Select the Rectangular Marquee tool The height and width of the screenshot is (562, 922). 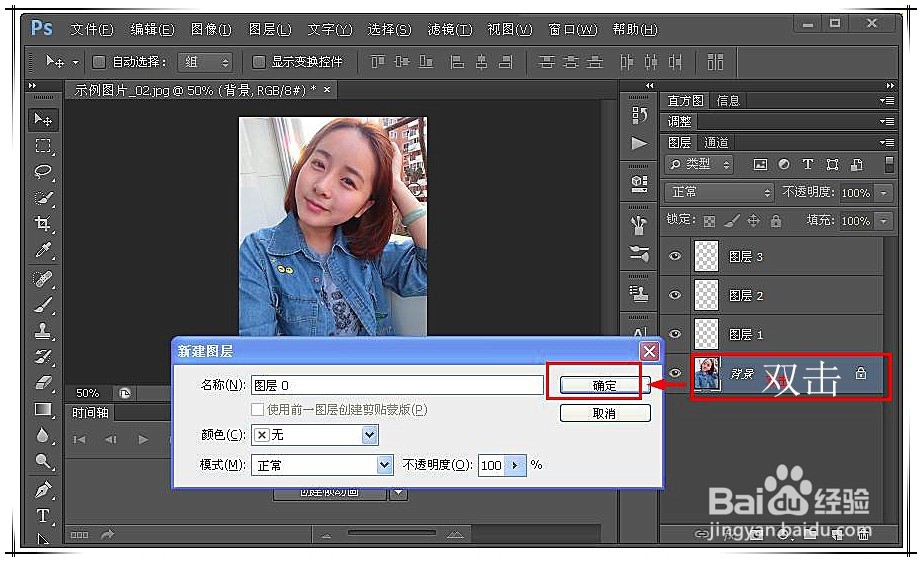tap(43, 145)
